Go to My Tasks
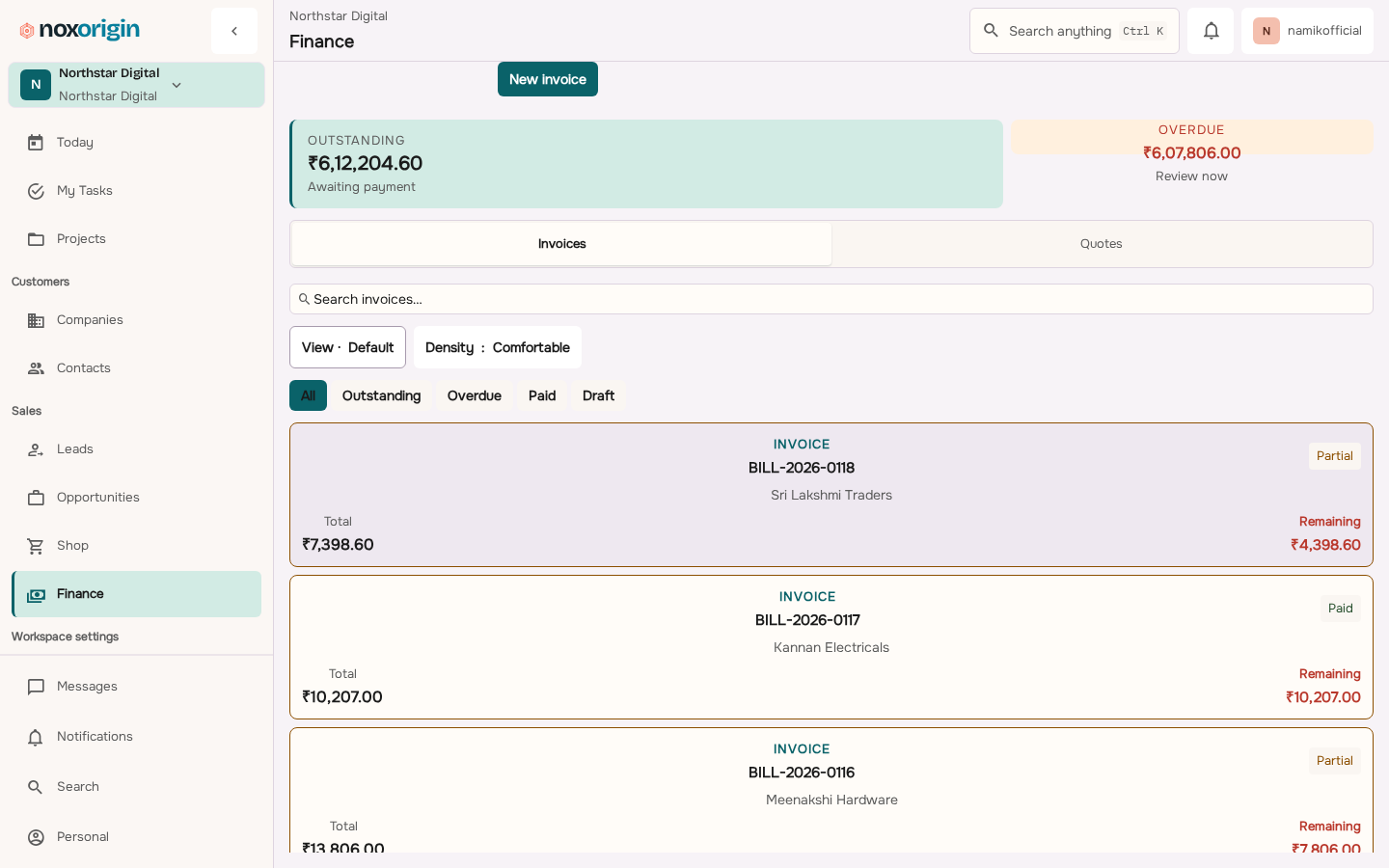The width and height of the screenshot is (1389, 868). tap(136, 191)
